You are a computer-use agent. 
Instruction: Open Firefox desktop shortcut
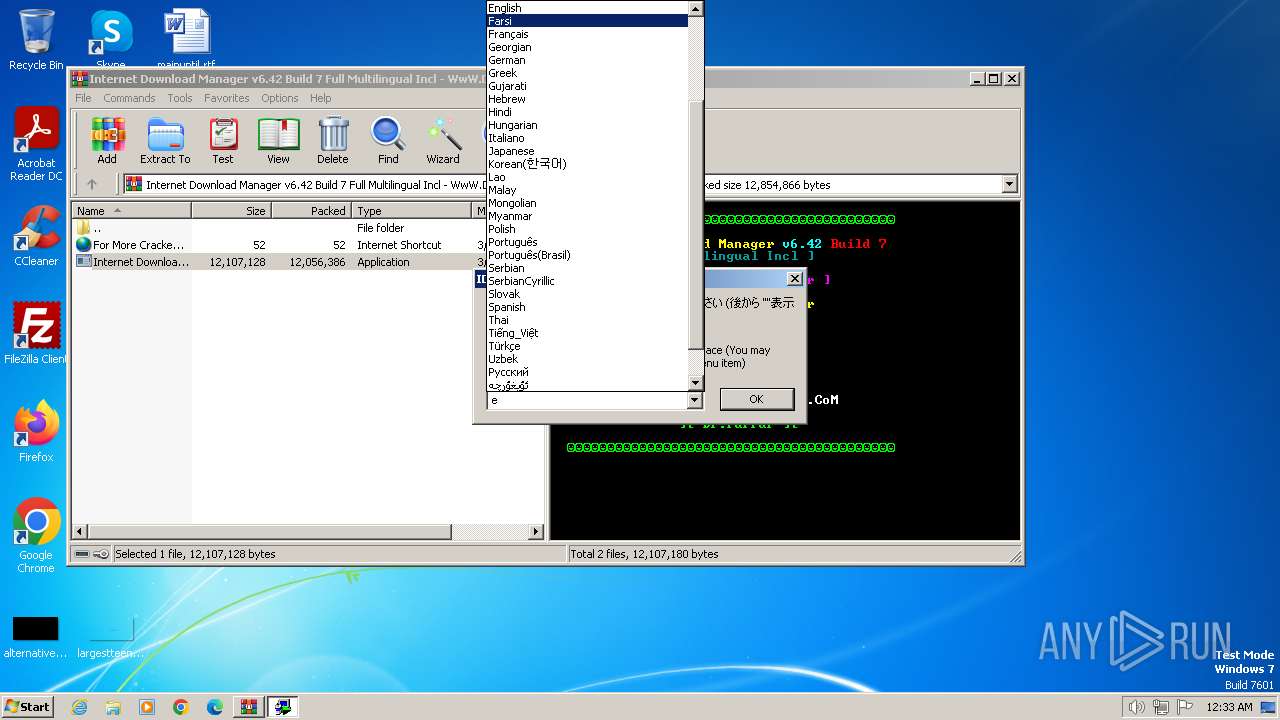click(36, 431)
